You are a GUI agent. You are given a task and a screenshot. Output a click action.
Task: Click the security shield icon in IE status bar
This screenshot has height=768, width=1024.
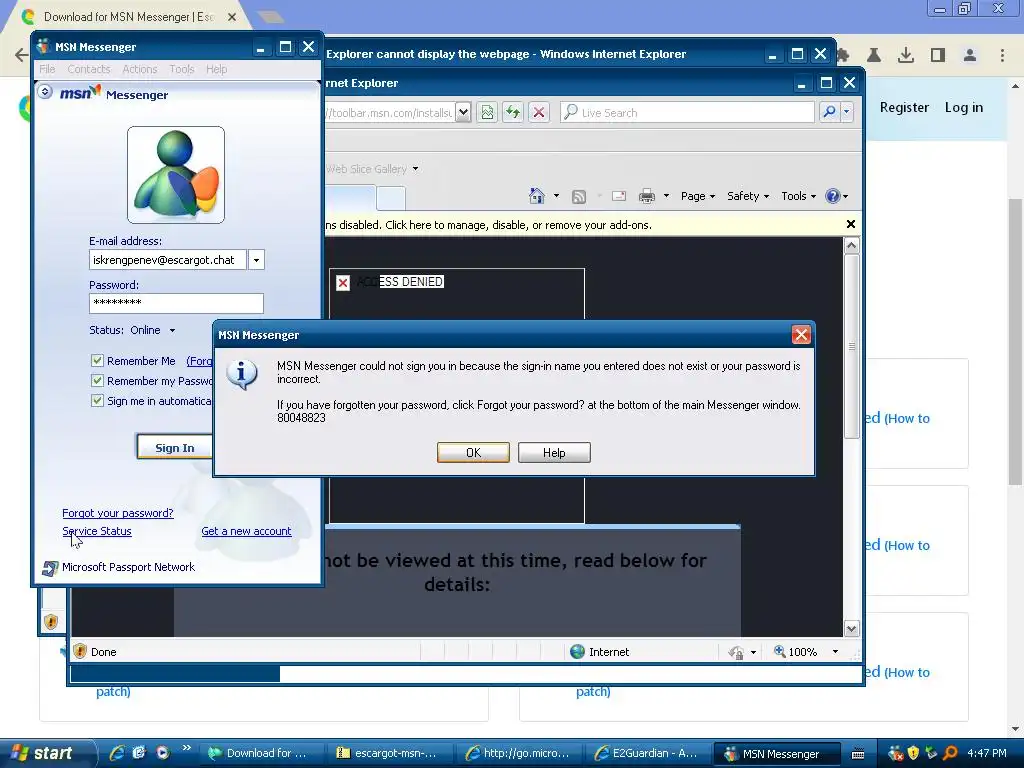tap(80, 651)
